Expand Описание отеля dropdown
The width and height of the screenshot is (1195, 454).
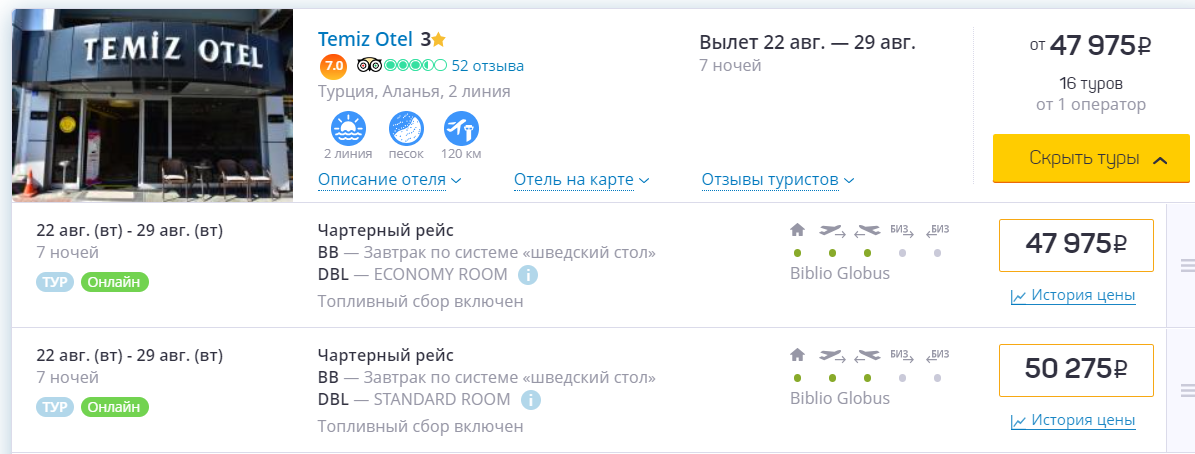pyautogui.click(x=389, y=180)
